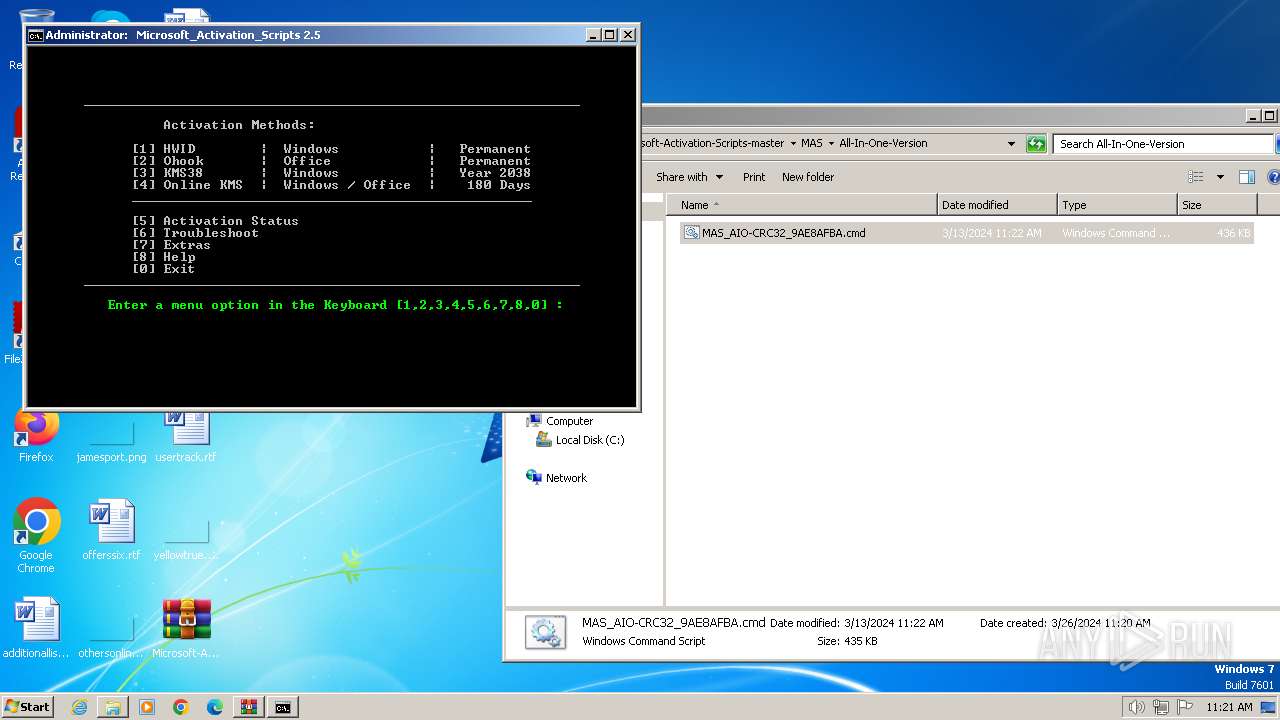Open Google Chrome from the taskbar
Screen dimensions: 1280x720
[181, 707]
